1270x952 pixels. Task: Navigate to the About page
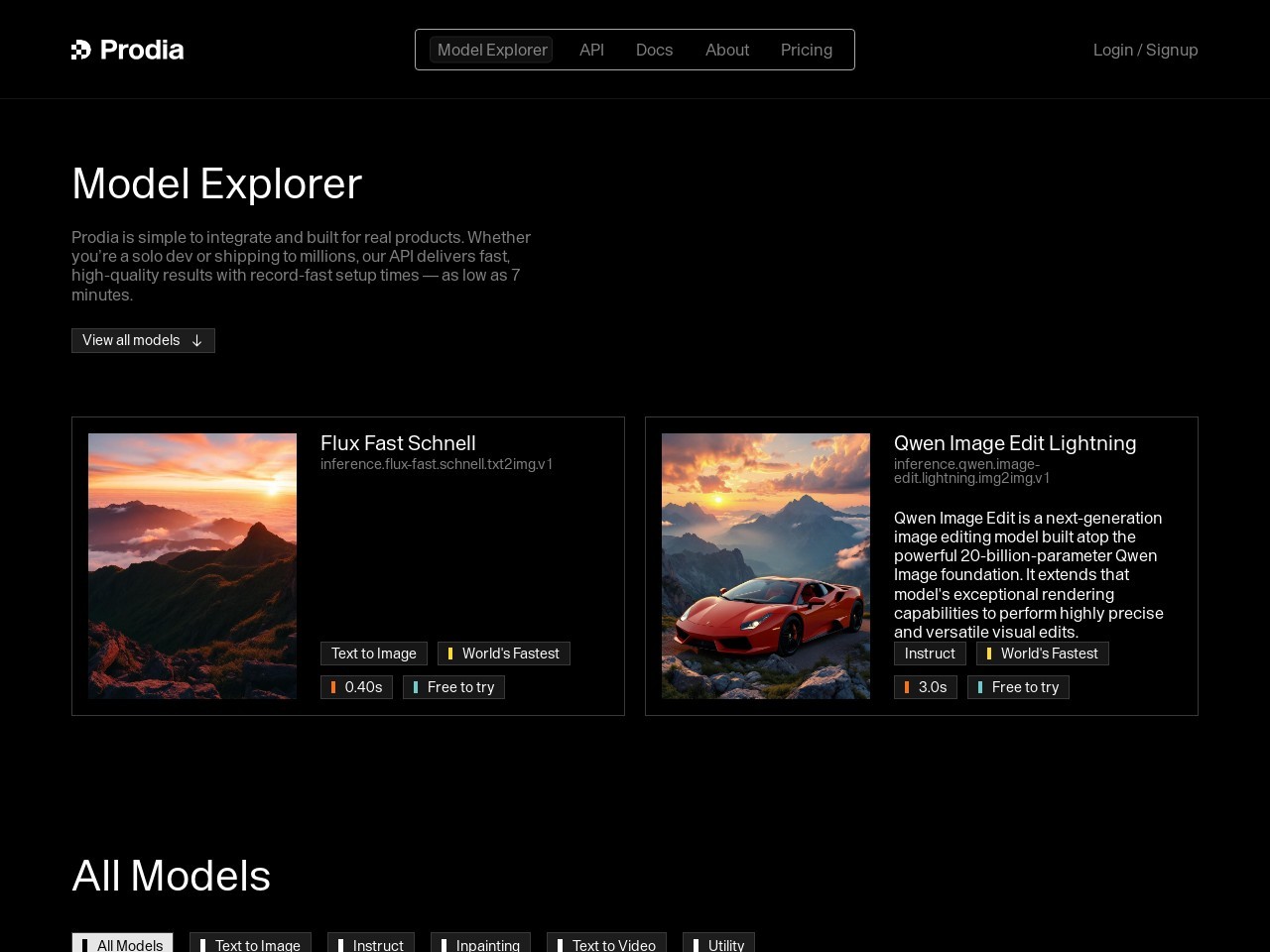pyautogui.click(x=726, y=50)
